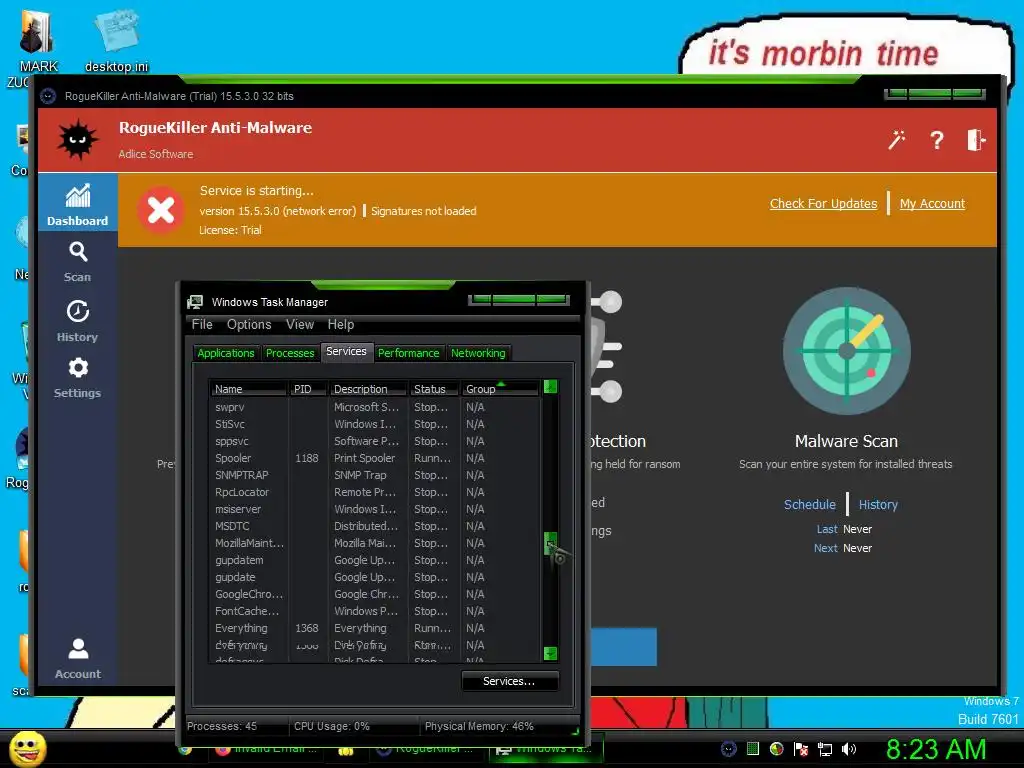Select the GoogleChro... service row
Viewport: 1024px width, 768px height.
point(375,594)
